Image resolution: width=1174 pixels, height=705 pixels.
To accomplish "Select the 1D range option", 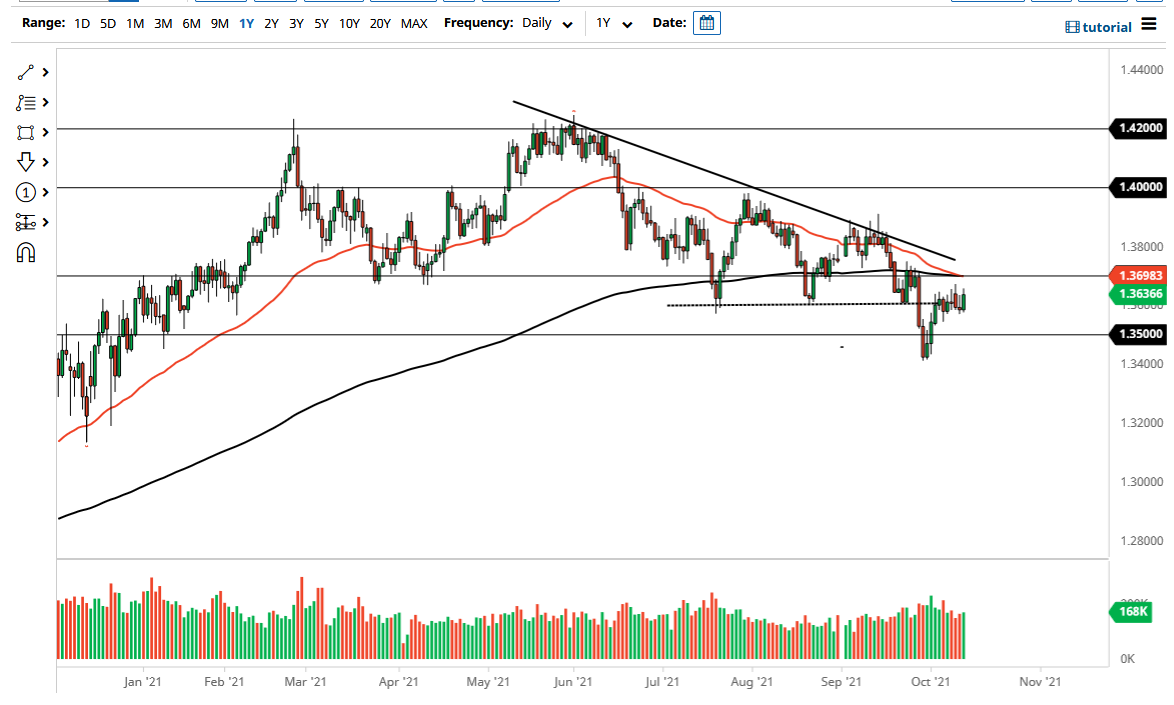I will tap(83, 23).
